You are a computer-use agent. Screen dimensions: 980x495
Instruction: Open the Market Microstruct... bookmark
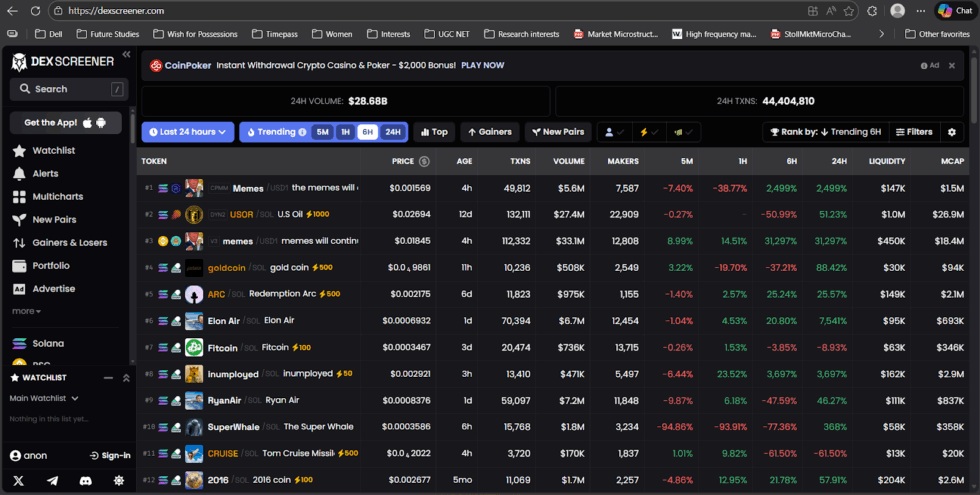(616, 34)
